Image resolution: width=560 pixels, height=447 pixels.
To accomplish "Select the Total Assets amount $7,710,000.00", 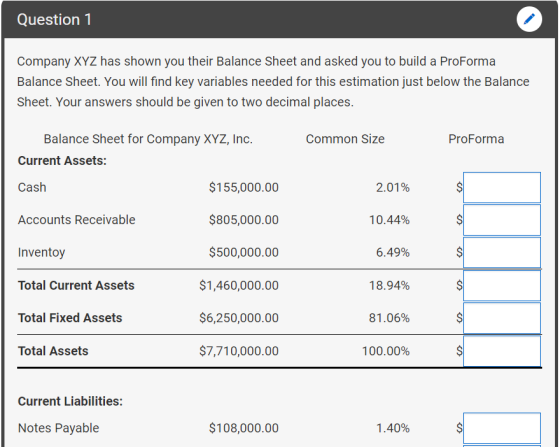I will pos(239,351).
